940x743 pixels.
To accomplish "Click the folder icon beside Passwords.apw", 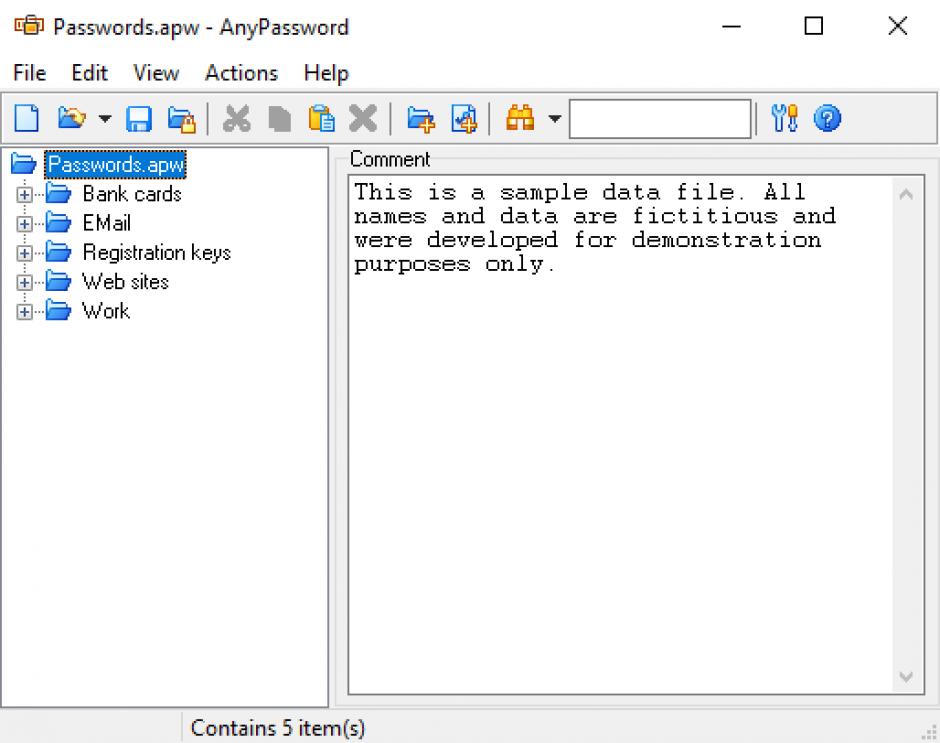I will [x=24, y=164].
